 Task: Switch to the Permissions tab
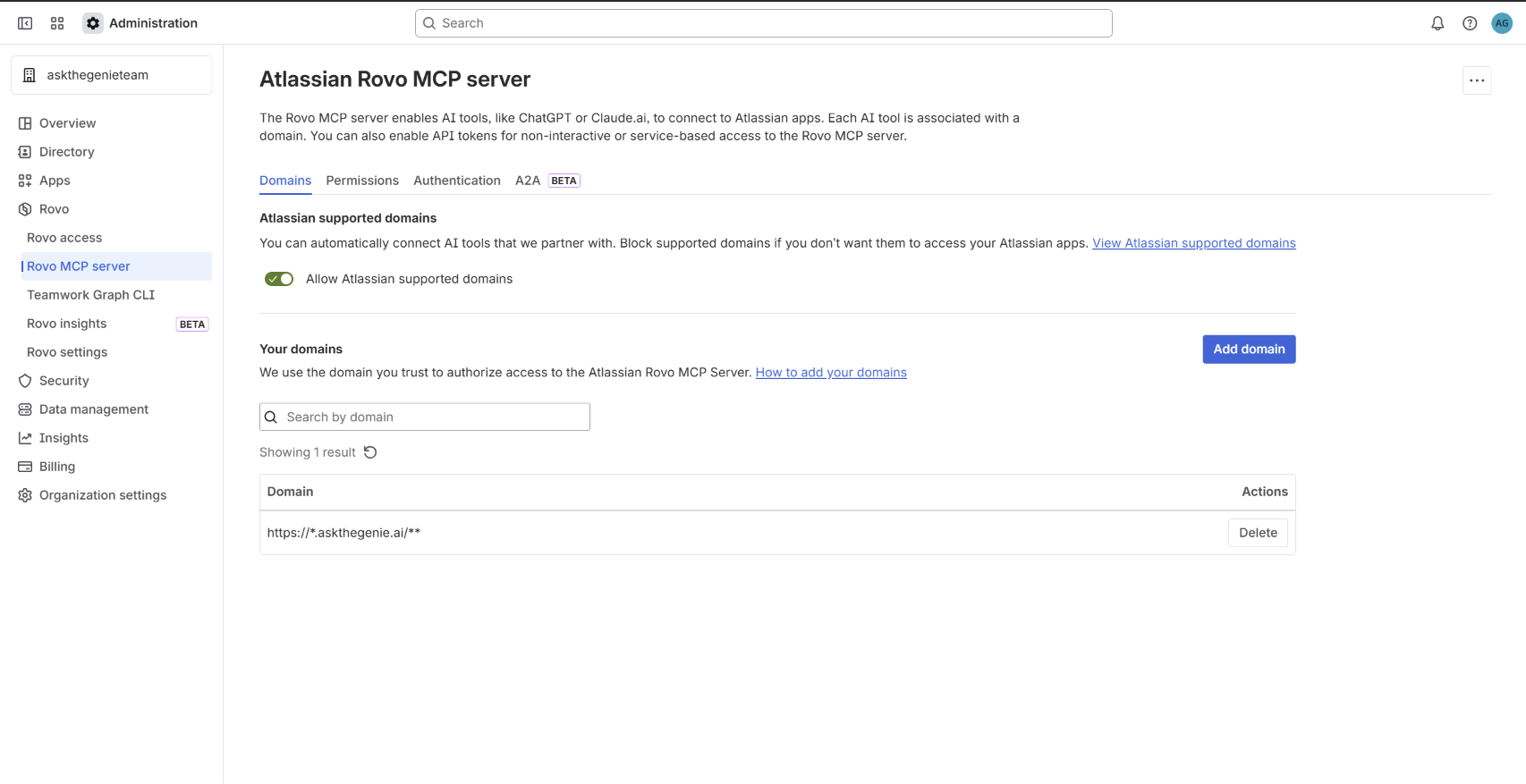coord(362,181)
